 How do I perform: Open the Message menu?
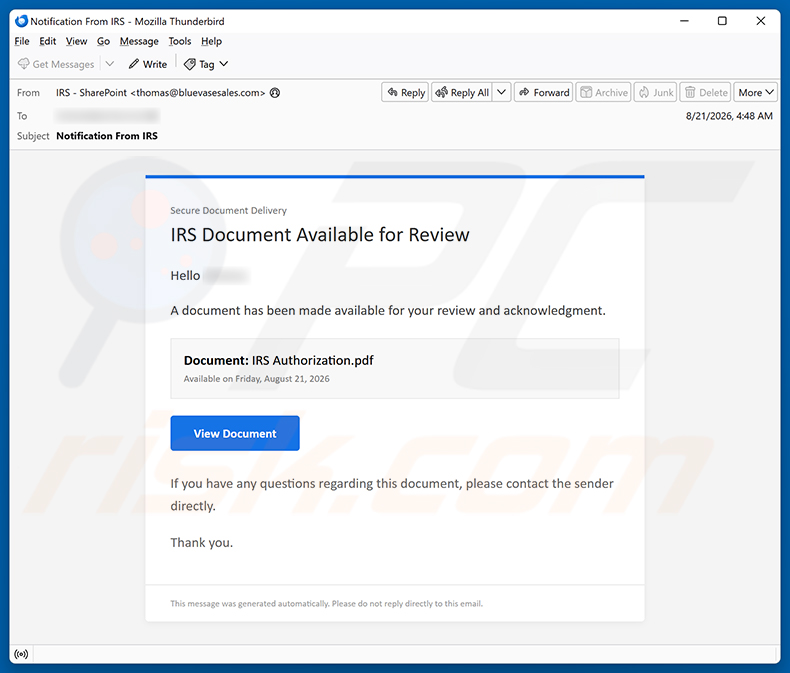click(139, 41)
